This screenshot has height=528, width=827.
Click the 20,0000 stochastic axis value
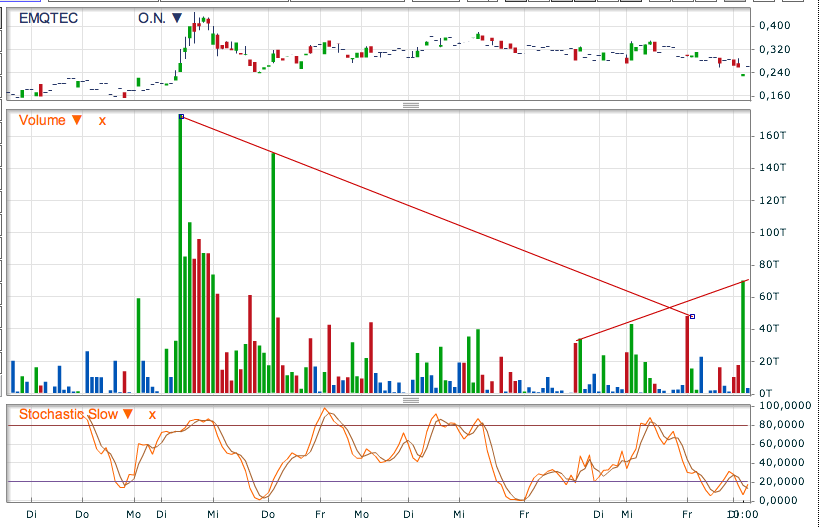[x=782, y=482]
